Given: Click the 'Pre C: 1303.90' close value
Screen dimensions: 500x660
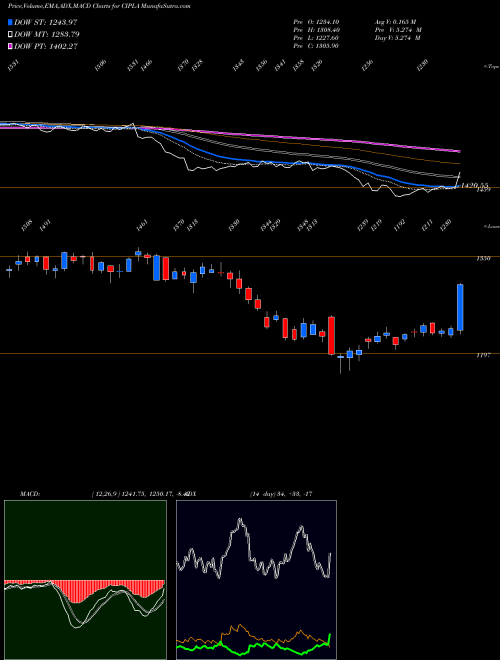Looking at the screenshot, I should coord(316,46).
